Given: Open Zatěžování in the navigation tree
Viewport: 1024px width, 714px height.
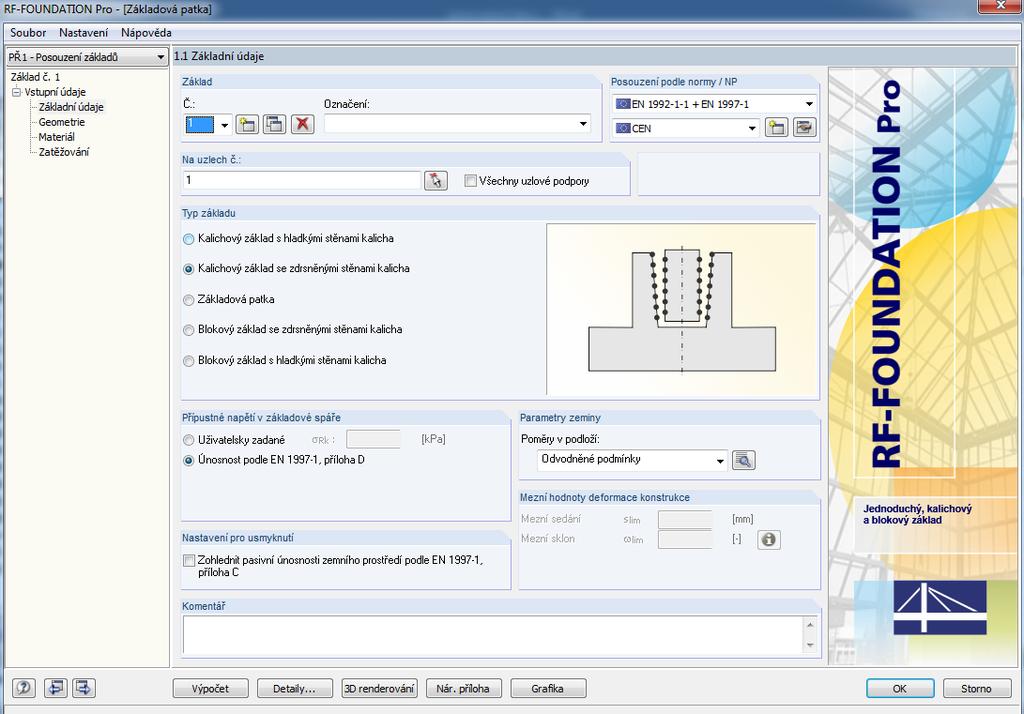Looking at the screenshot, I should pos(63,152).
